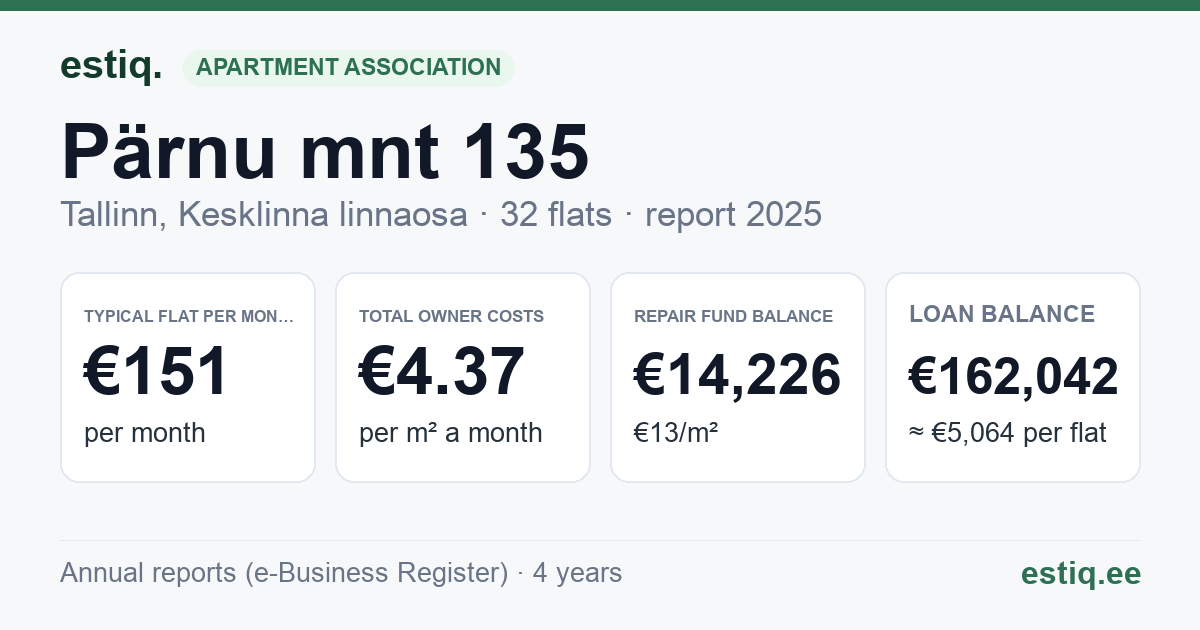Image resolution: width=1200 pixels, height=630 pixels.
Task: Click the 'per month' caption
Action: tap(145, 433)
